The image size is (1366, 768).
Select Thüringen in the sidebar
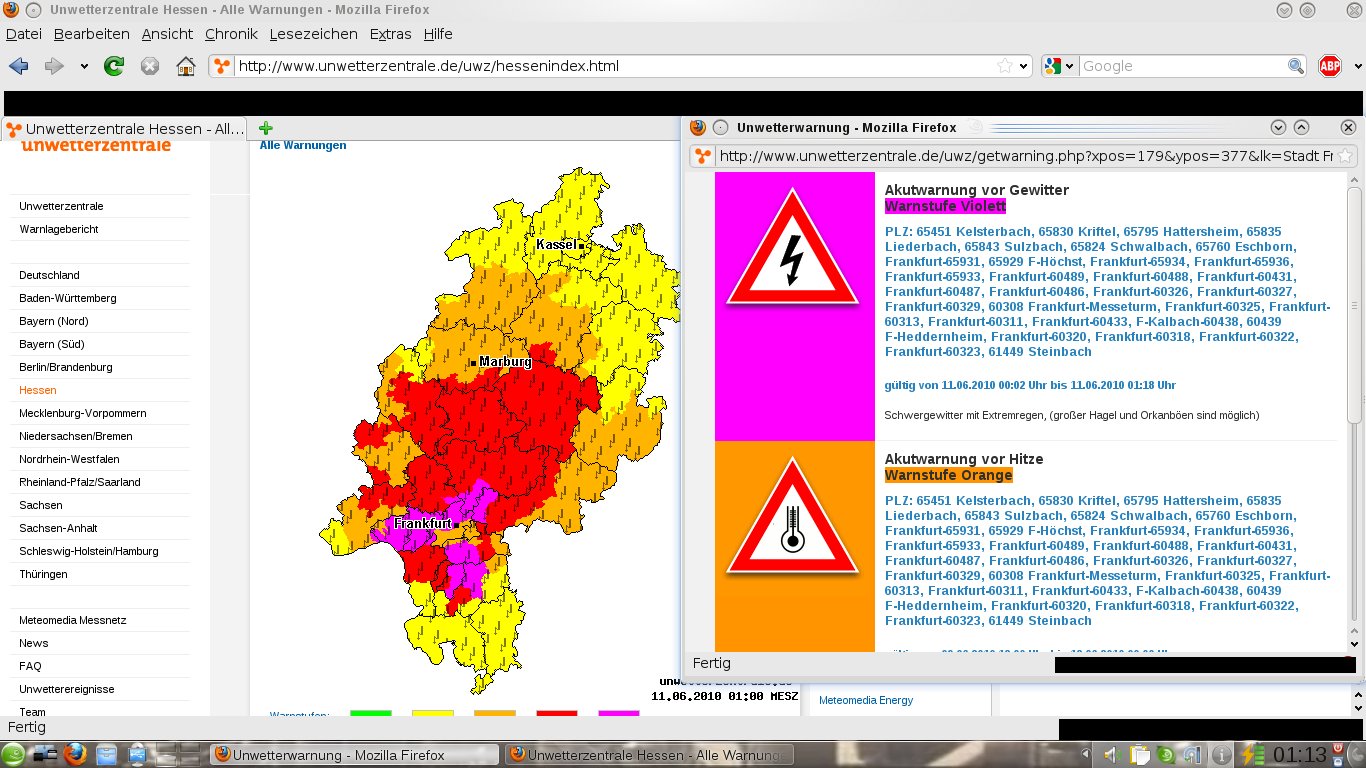tap(43, 574)
